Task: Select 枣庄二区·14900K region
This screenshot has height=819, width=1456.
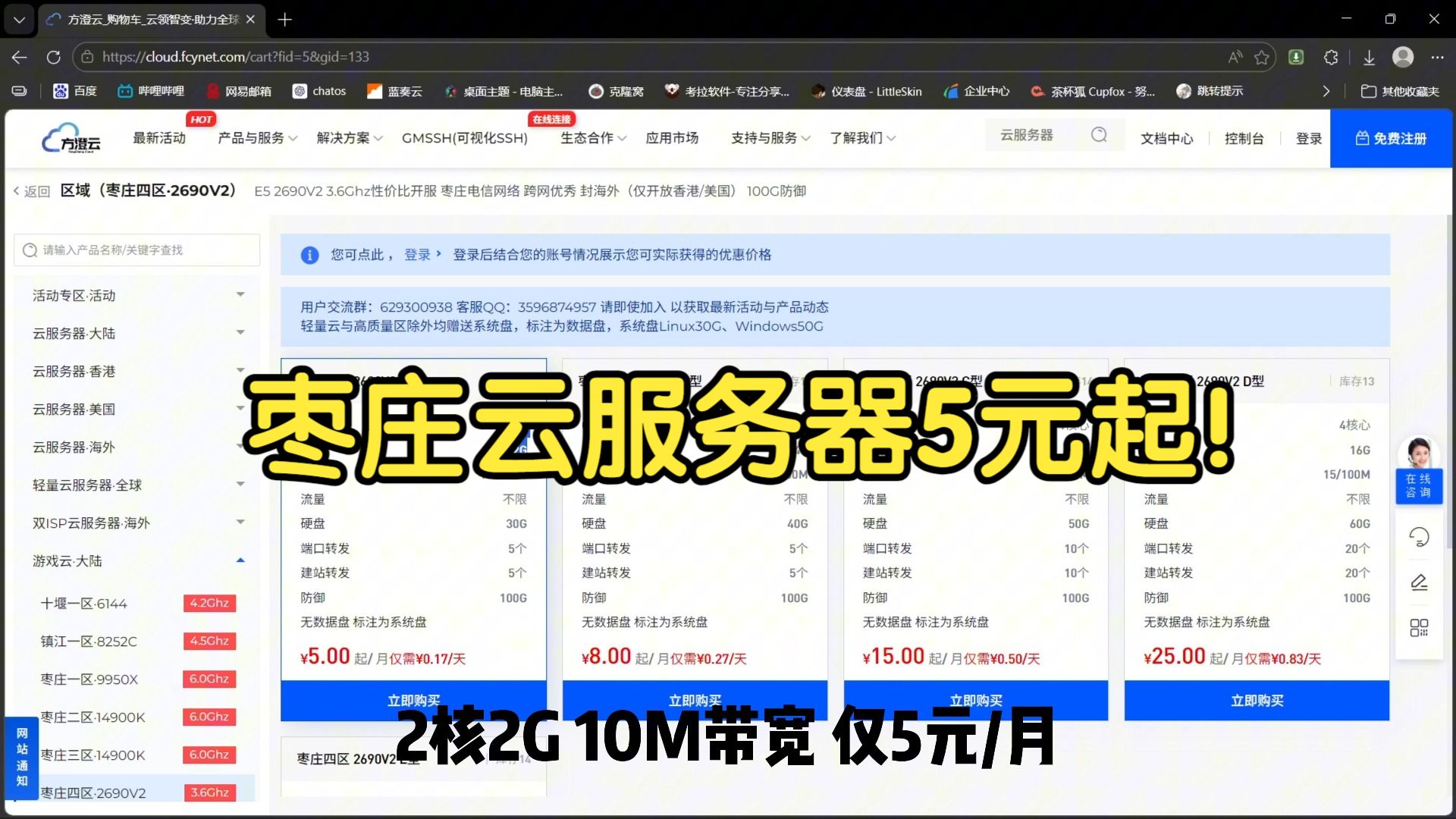Action: 136,717
